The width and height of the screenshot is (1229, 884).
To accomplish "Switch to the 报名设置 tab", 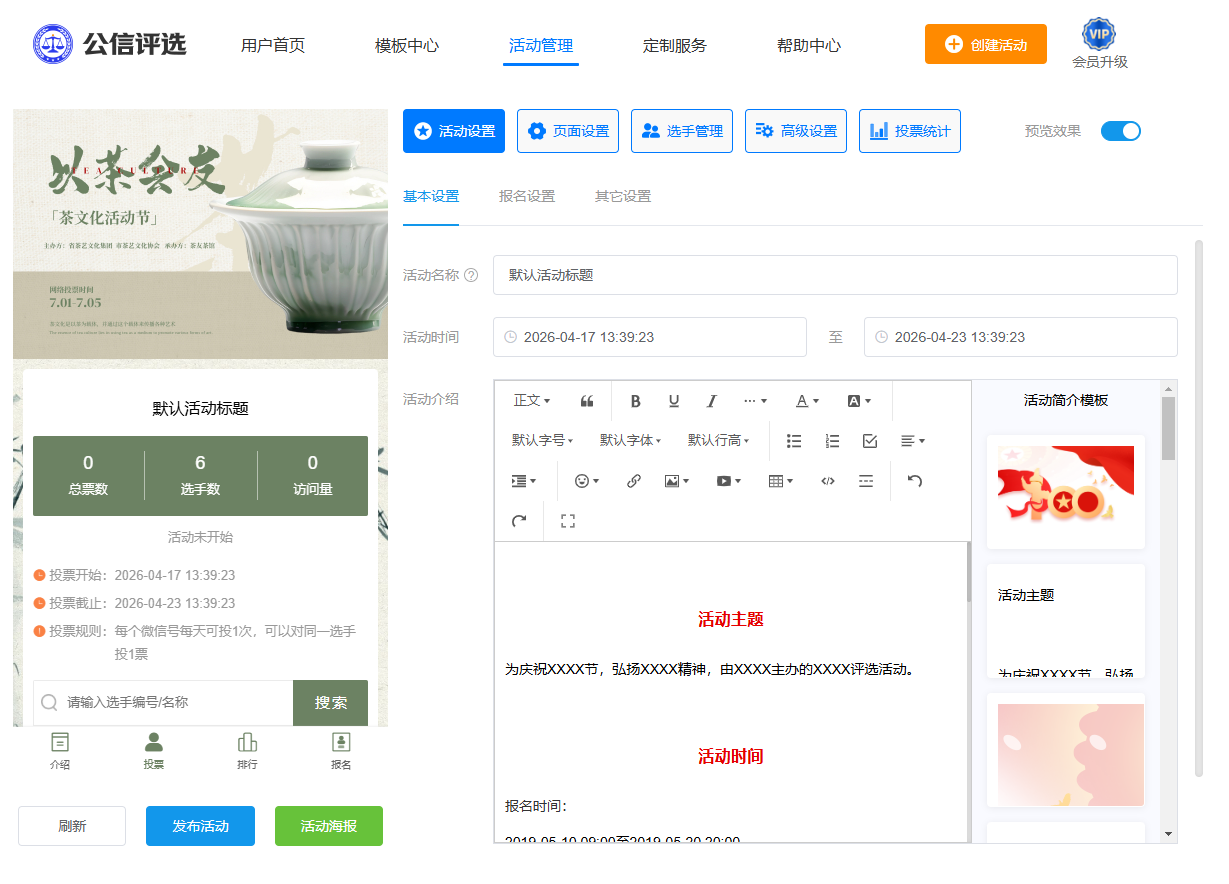I will point(527,197).
